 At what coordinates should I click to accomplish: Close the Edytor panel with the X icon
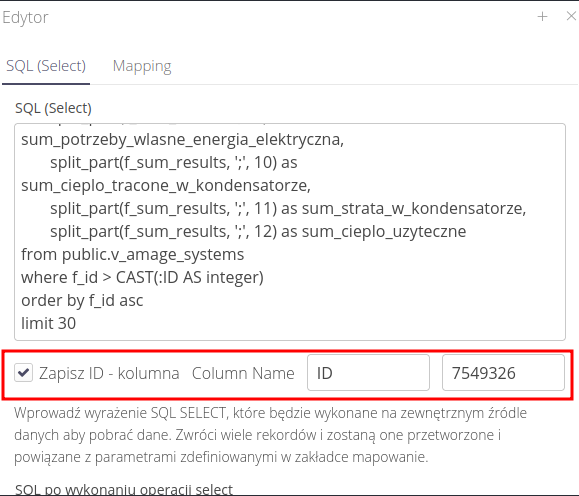[x=571, y=16]
